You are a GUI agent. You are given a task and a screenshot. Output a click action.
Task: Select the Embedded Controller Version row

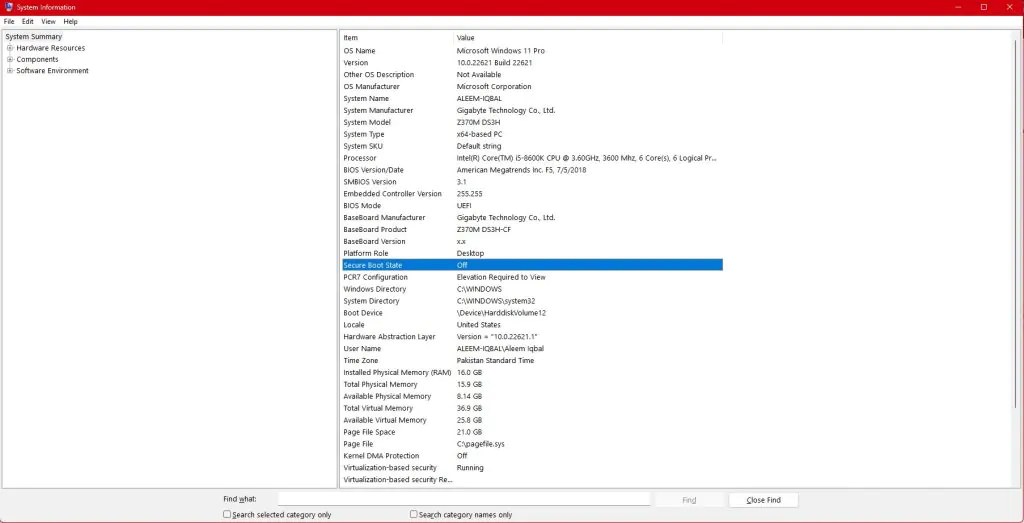[532, 194]
